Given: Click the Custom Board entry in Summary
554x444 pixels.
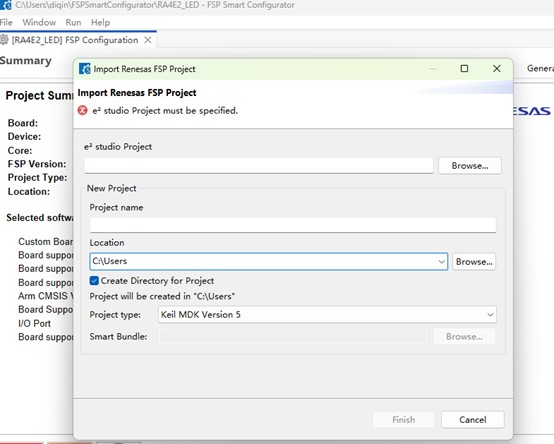Looking at the screenshot, I should 46,241.
